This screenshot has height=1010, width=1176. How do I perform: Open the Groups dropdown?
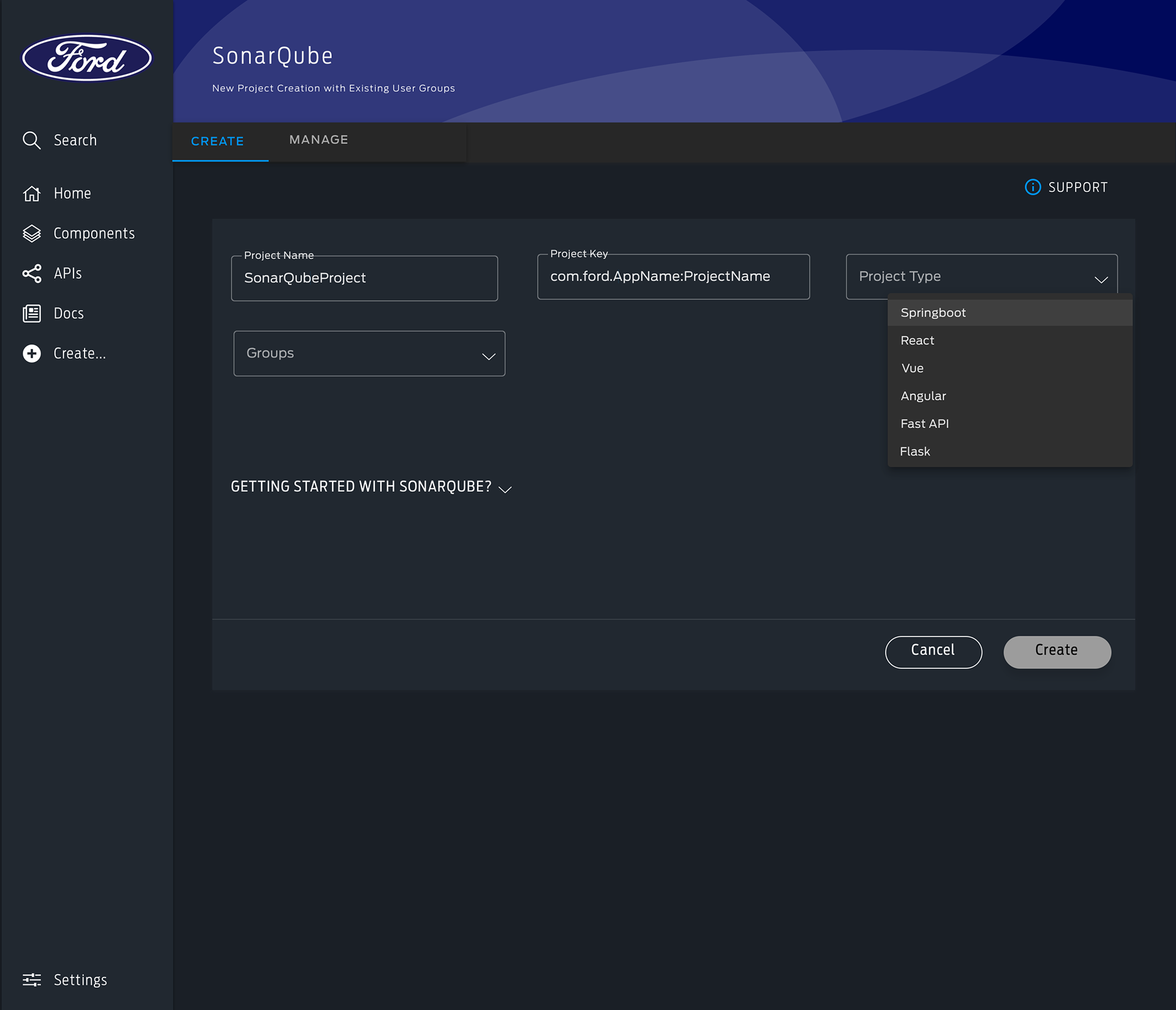(369, 353)
